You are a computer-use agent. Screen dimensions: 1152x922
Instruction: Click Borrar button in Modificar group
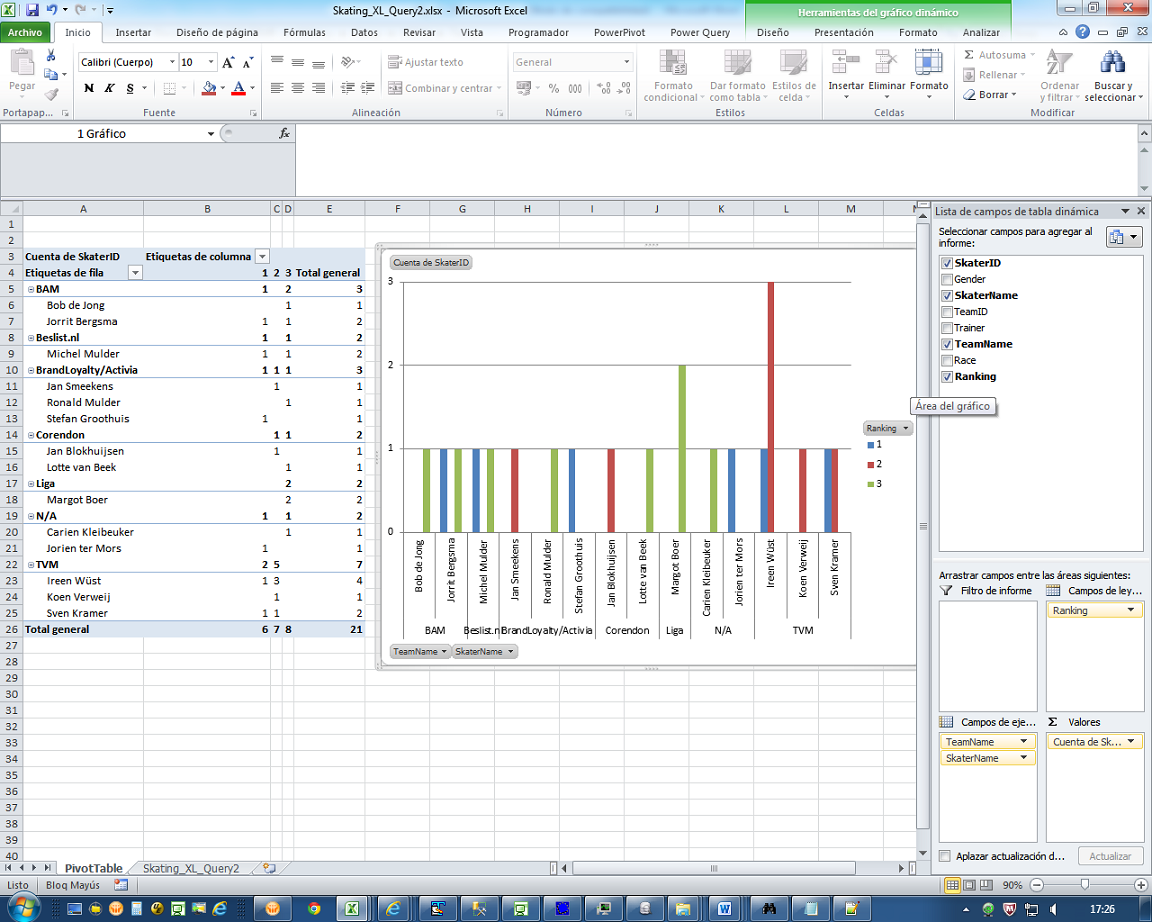click(990, 95)
